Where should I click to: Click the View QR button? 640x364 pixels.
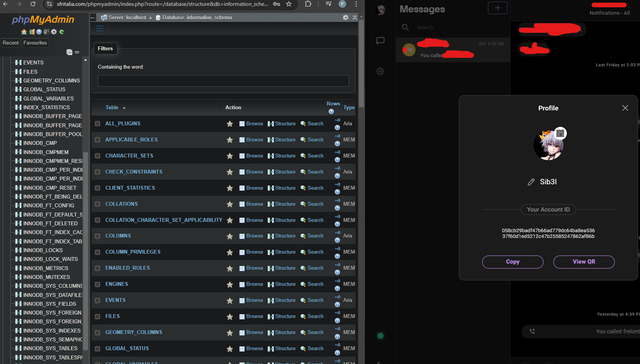coord(584,262)
